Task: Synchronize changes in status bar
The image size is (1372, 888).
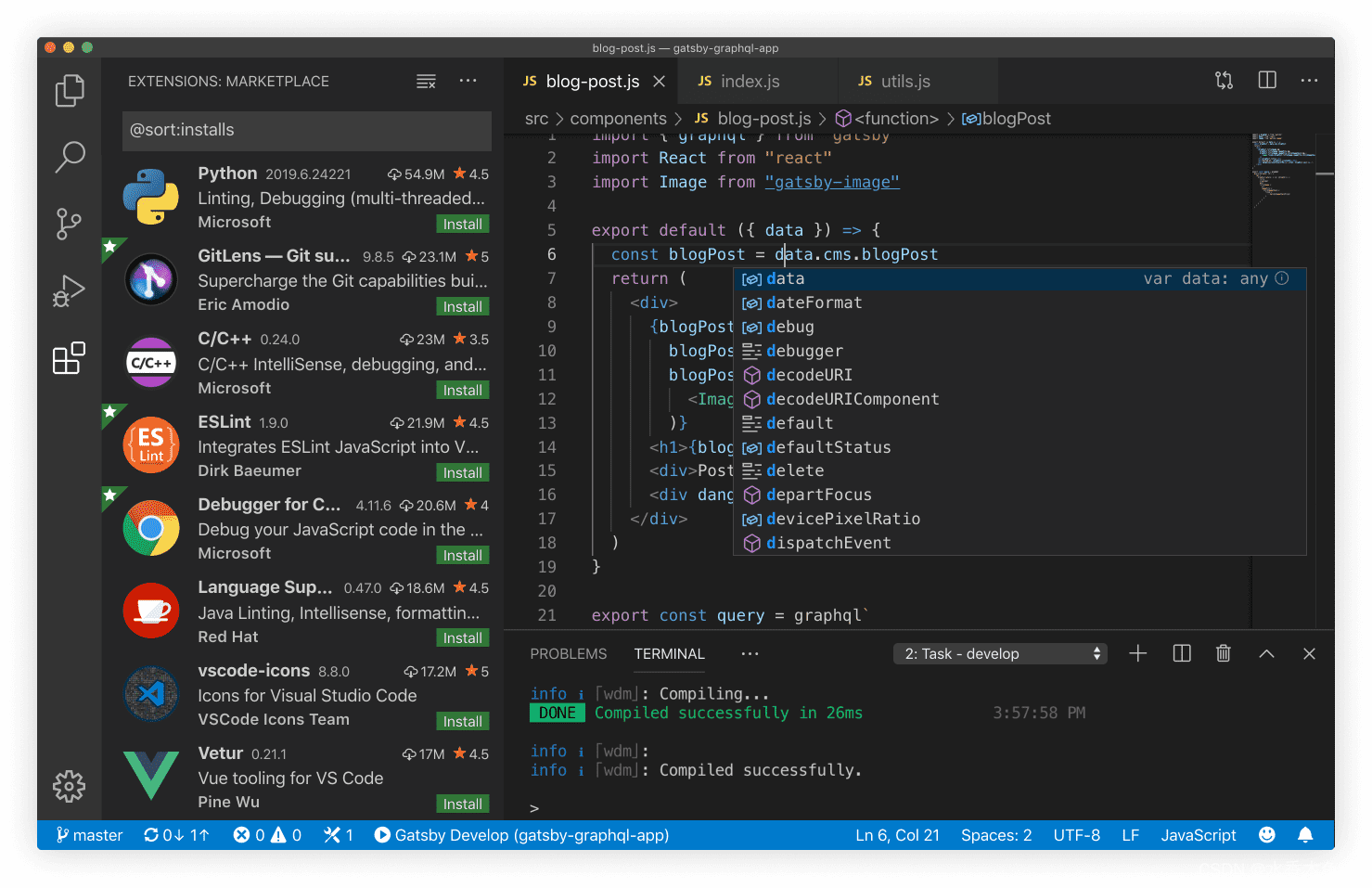Action: pyautogui.click(x=176, y=835)
